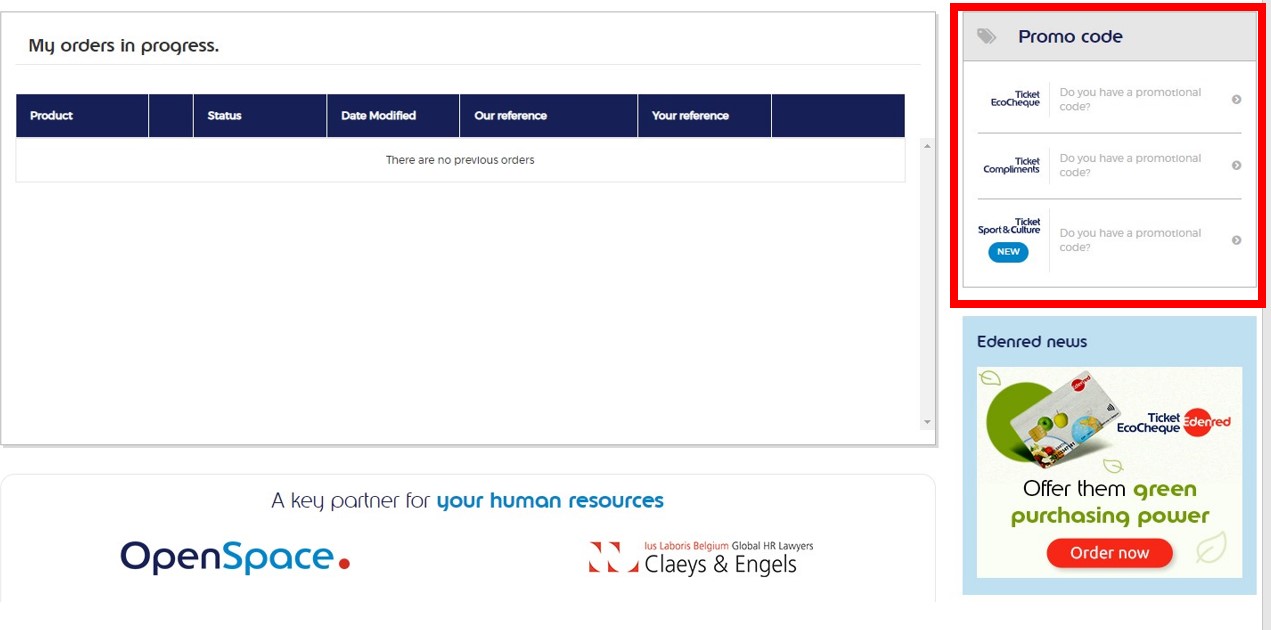The image size is (1271, 630).
Task: Open the arrow next to Ticket Compliments promo
Action: 1236,165
